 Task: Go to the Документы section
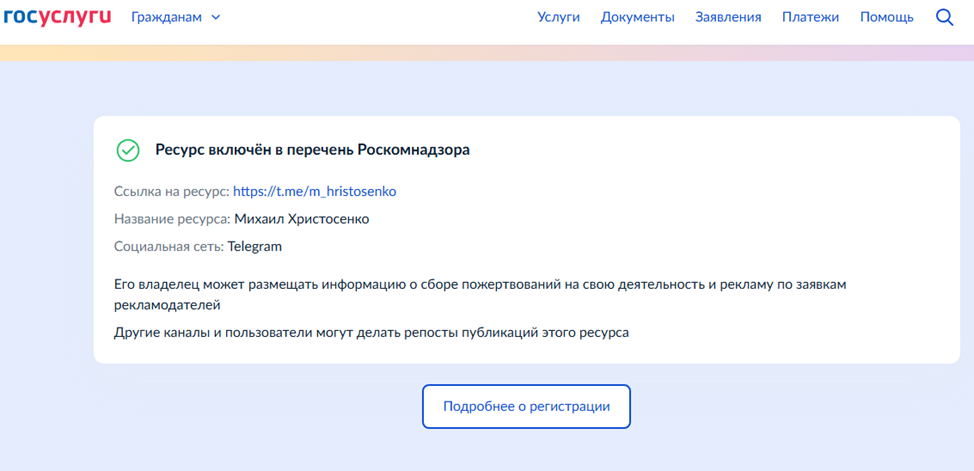pyautogui.click(x=637, y=17)
